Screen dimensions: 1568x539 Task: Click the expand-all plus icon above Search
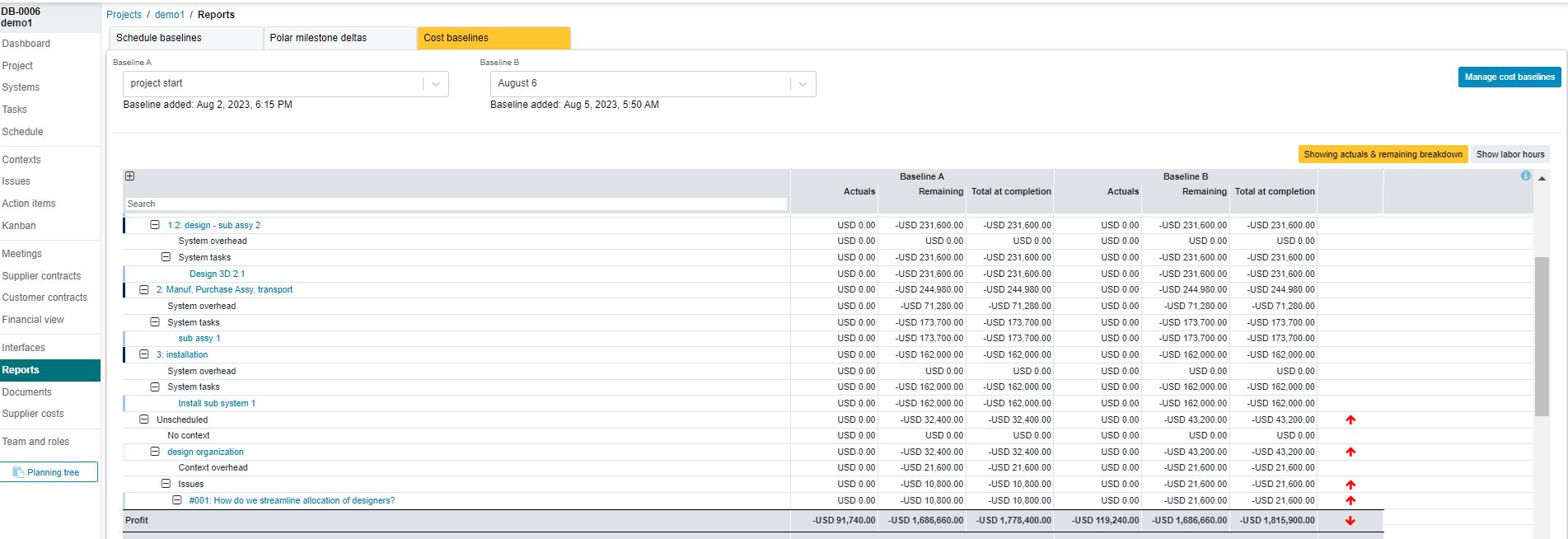click(x=129, y=176)
